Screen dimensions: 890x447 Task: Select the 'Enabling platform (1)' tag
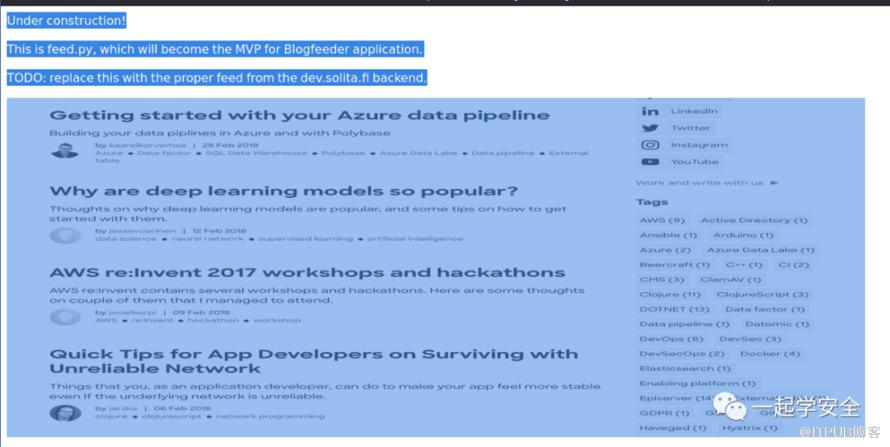(697, 383)
